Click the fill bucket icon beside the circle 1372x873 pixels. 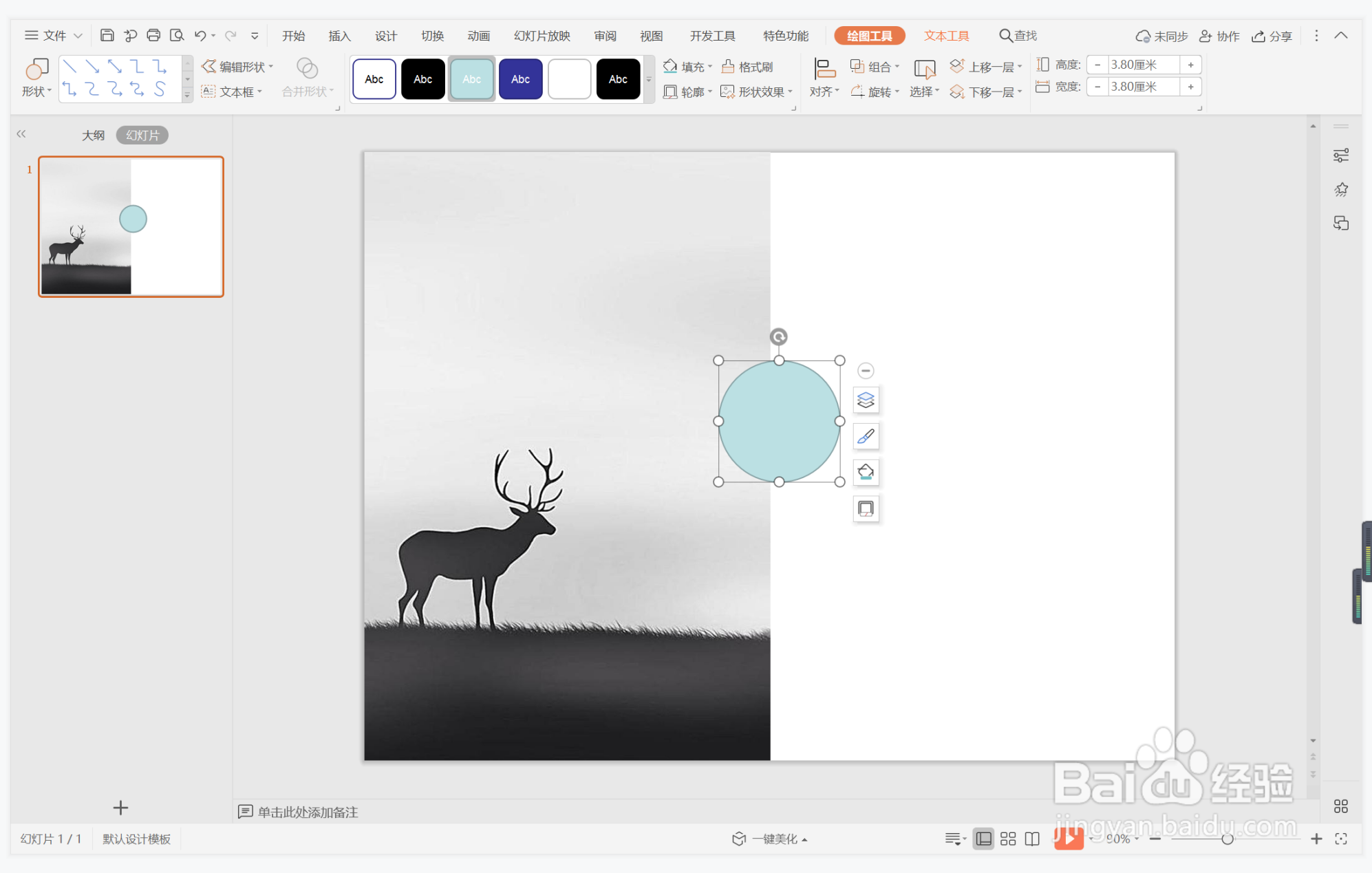point(866,472)
